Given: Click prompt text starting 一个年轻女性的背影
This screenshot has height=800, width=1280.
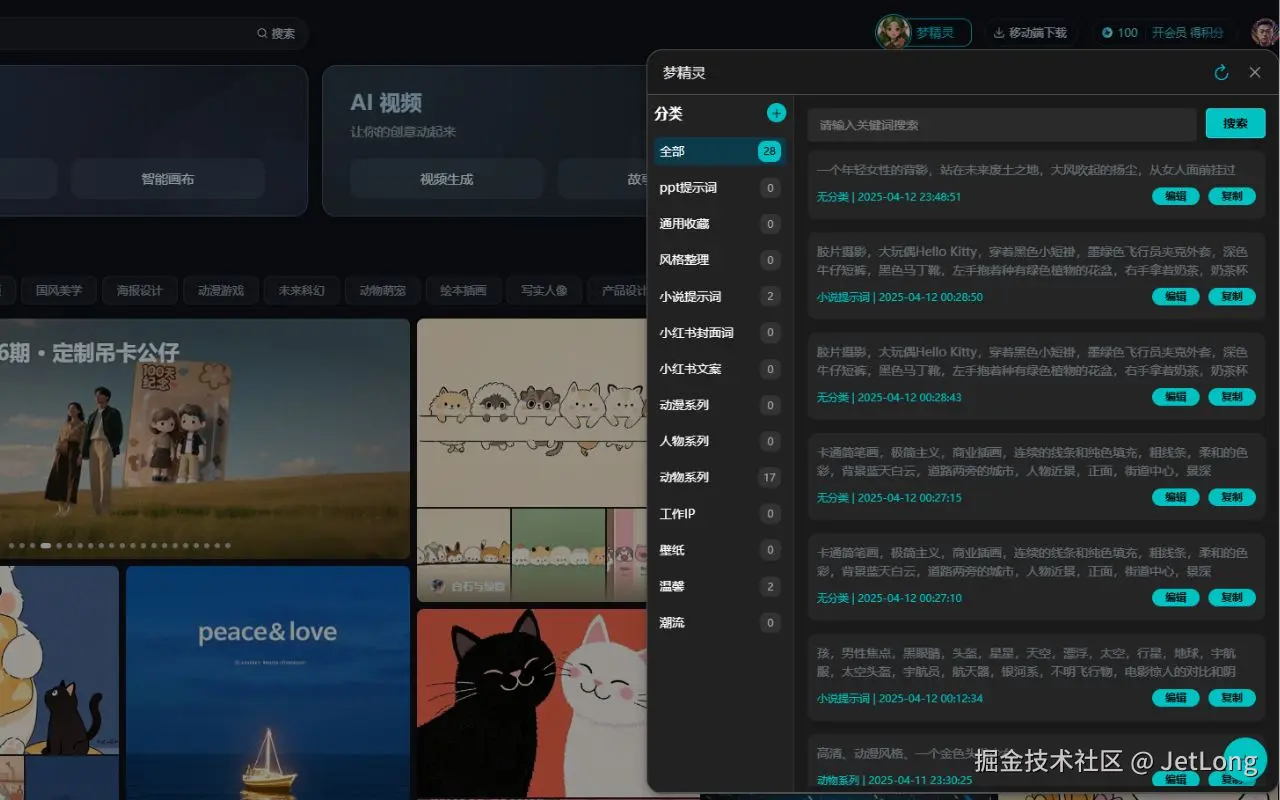Looking at the screenshot, I should 1026,170.
